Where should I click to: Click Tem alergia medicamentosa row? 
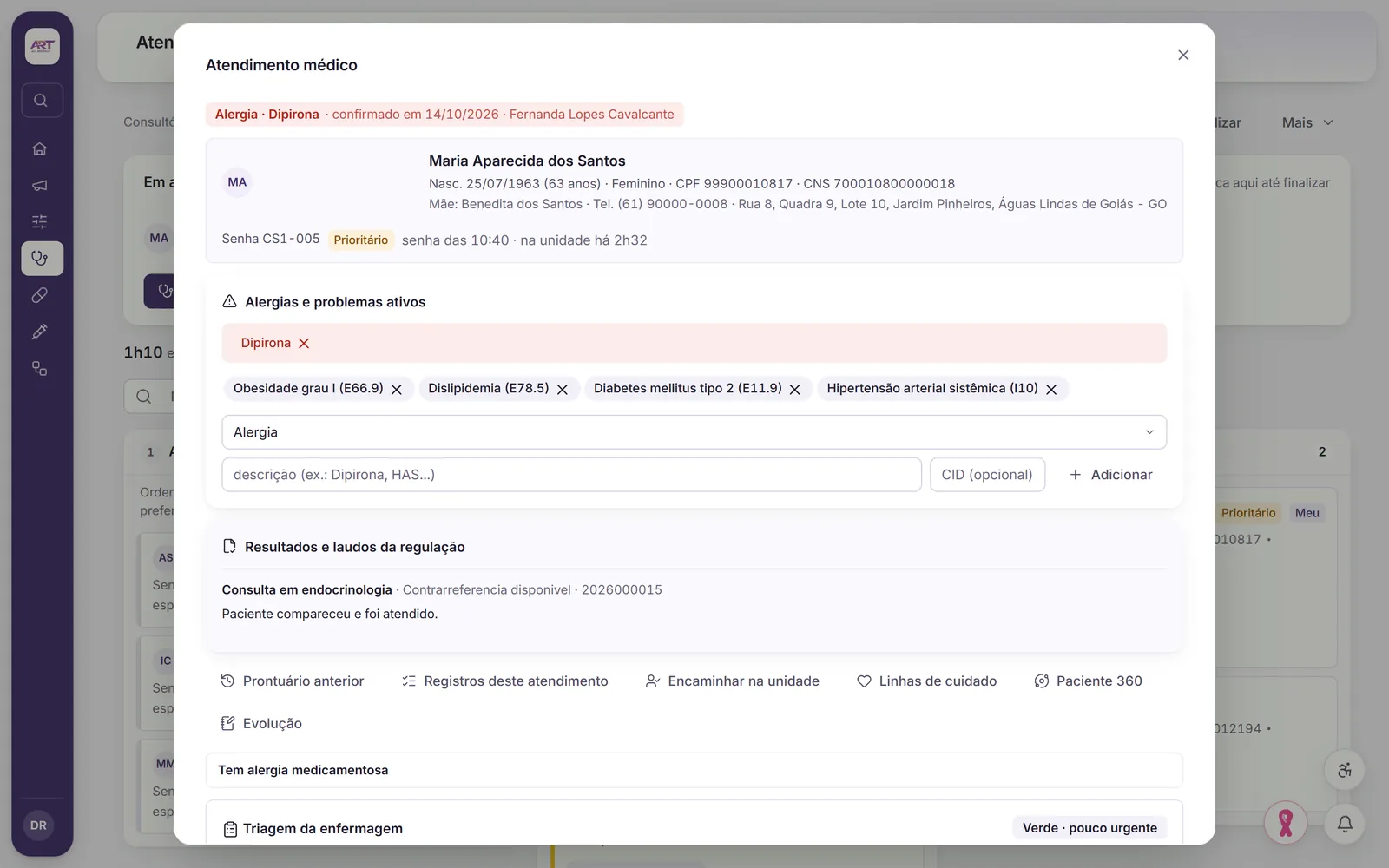694,770
